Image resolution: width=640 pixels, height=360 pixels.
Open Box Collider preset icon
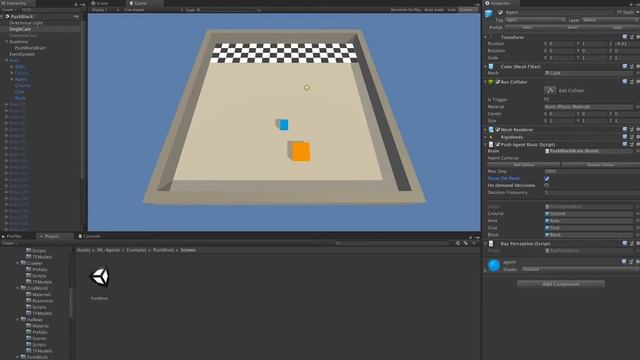[631, 82]
